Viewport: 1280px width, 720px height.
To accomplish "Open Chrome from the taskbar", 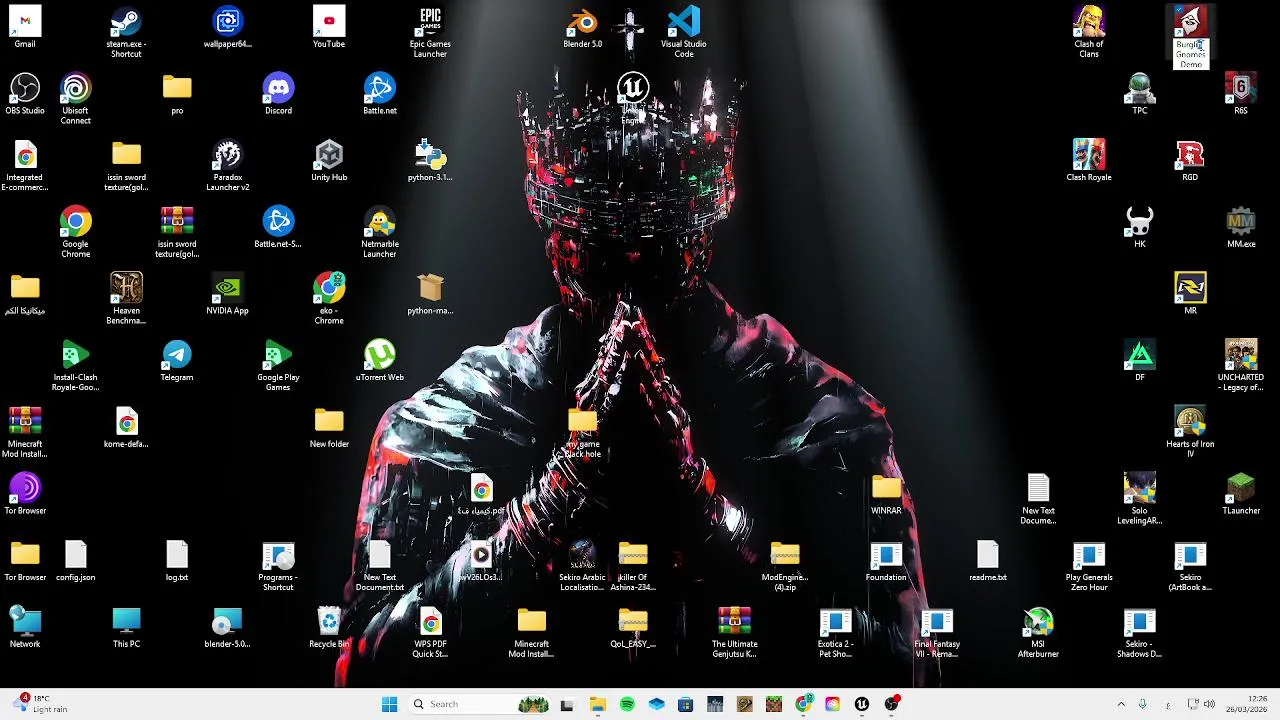I will (803, 704).
